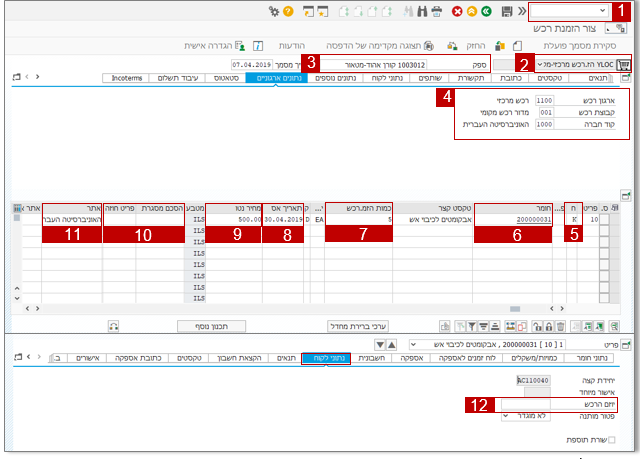The image size is (640, 459).
Task: Click the ערכי ברירת מחדל button
Action: 358,326
